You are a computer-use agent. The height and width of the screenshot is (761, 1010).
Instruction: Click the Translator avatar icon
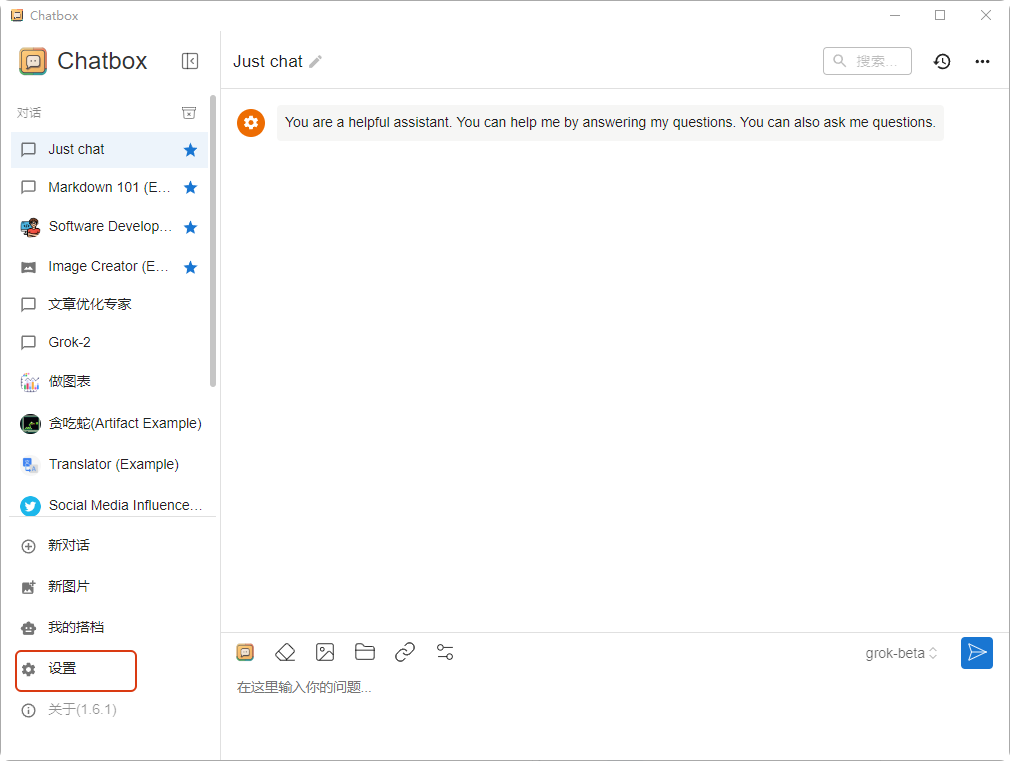[30, 465]
